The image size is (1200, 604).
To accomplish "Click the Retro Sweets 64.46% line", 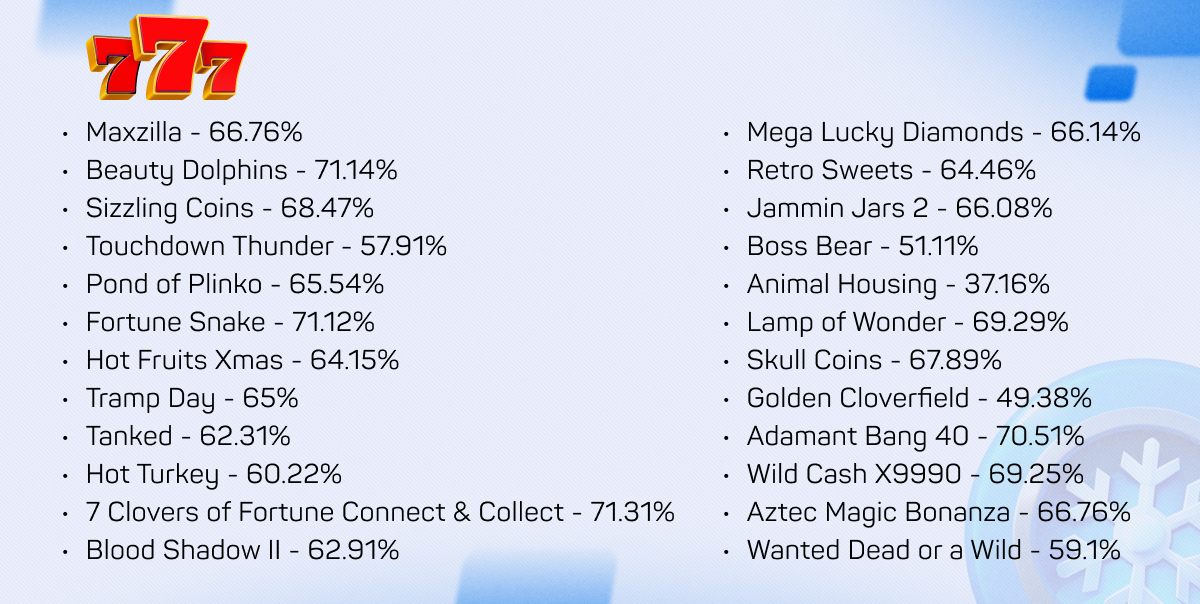I will pyautogui.click(x=891, y=170).
